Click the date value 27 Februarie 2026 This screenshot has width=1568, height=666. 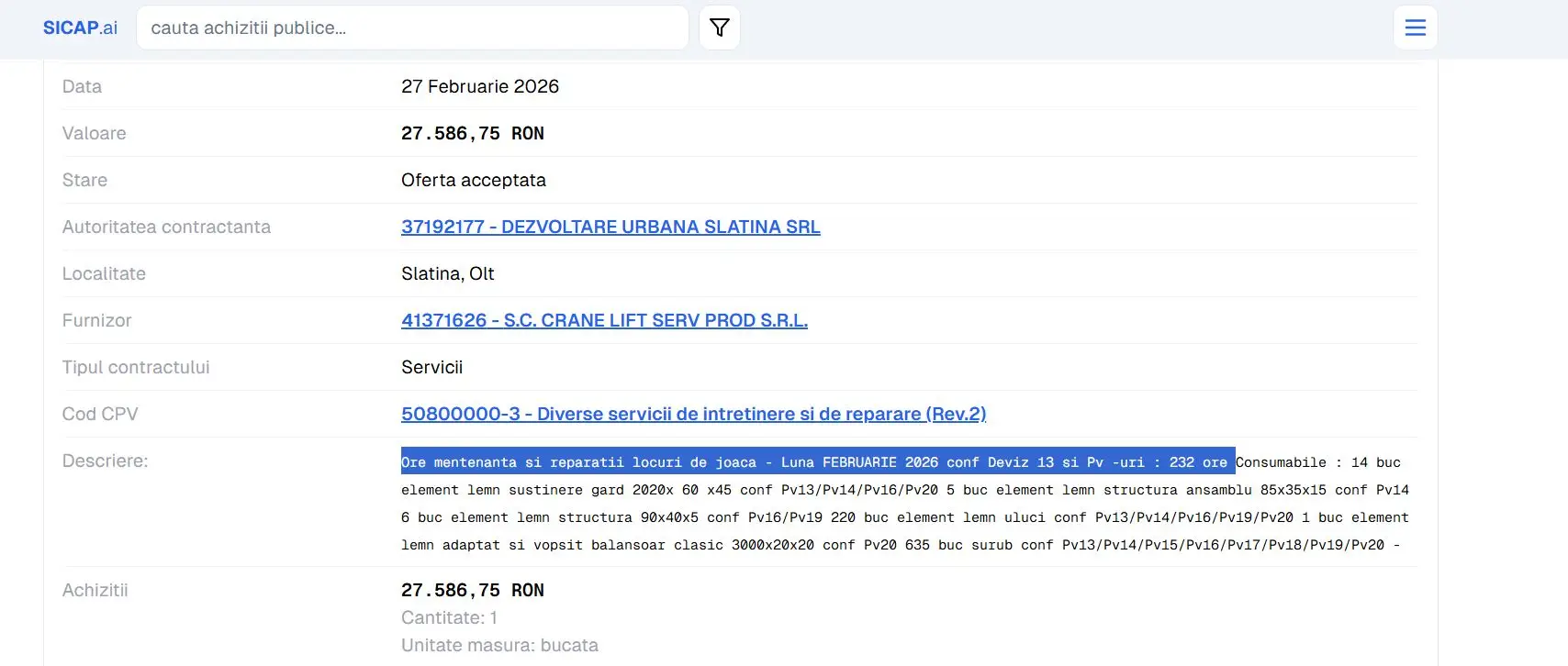tap(479, 86)
